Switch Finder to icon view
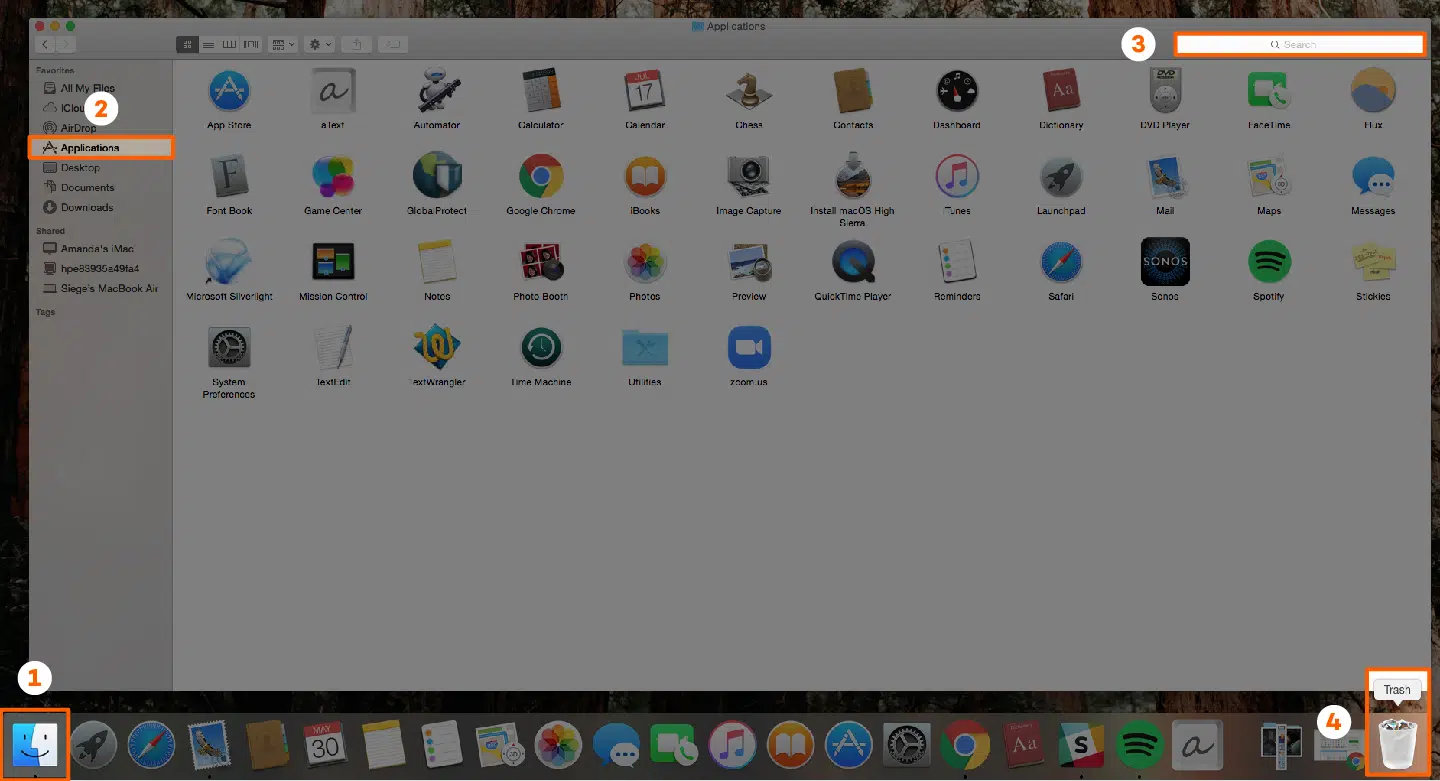 pyautogui.click(x=187, y=45)
